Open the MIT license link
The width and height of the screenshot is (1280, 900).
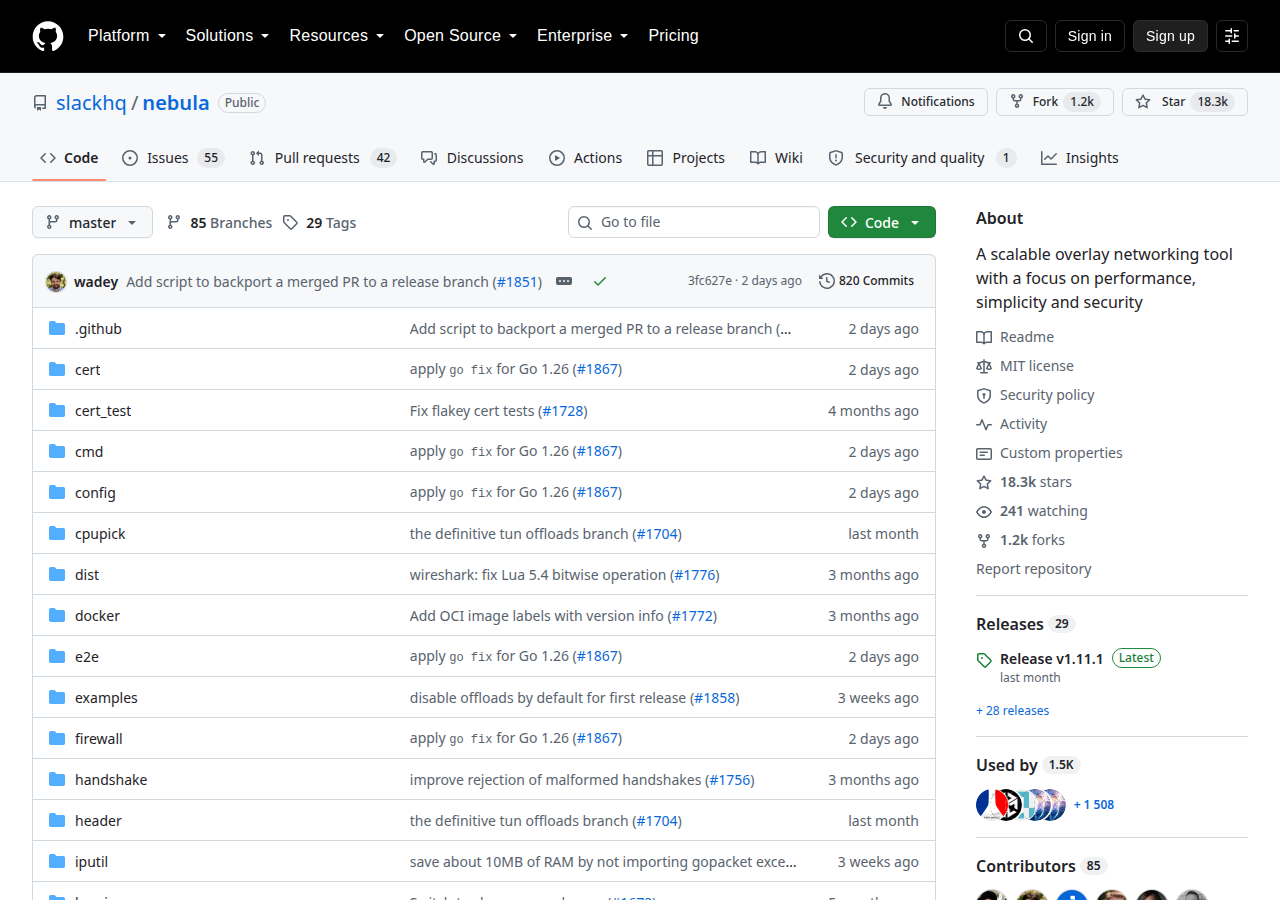pyautogui.click(x=1037, y=366)
